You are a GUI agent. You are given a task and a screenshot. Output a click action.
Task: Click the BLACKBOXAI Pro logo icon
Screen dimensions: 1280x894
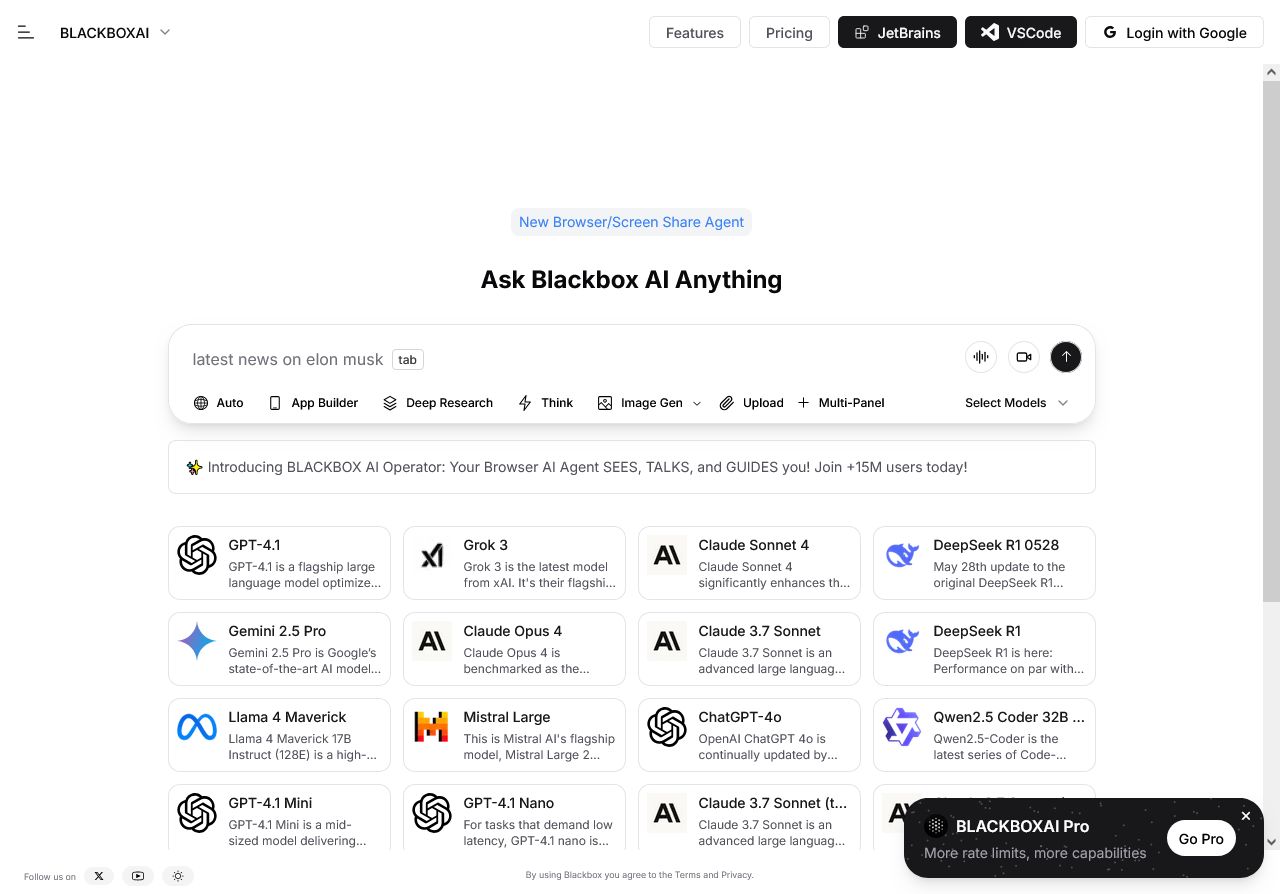click(936, 826)
